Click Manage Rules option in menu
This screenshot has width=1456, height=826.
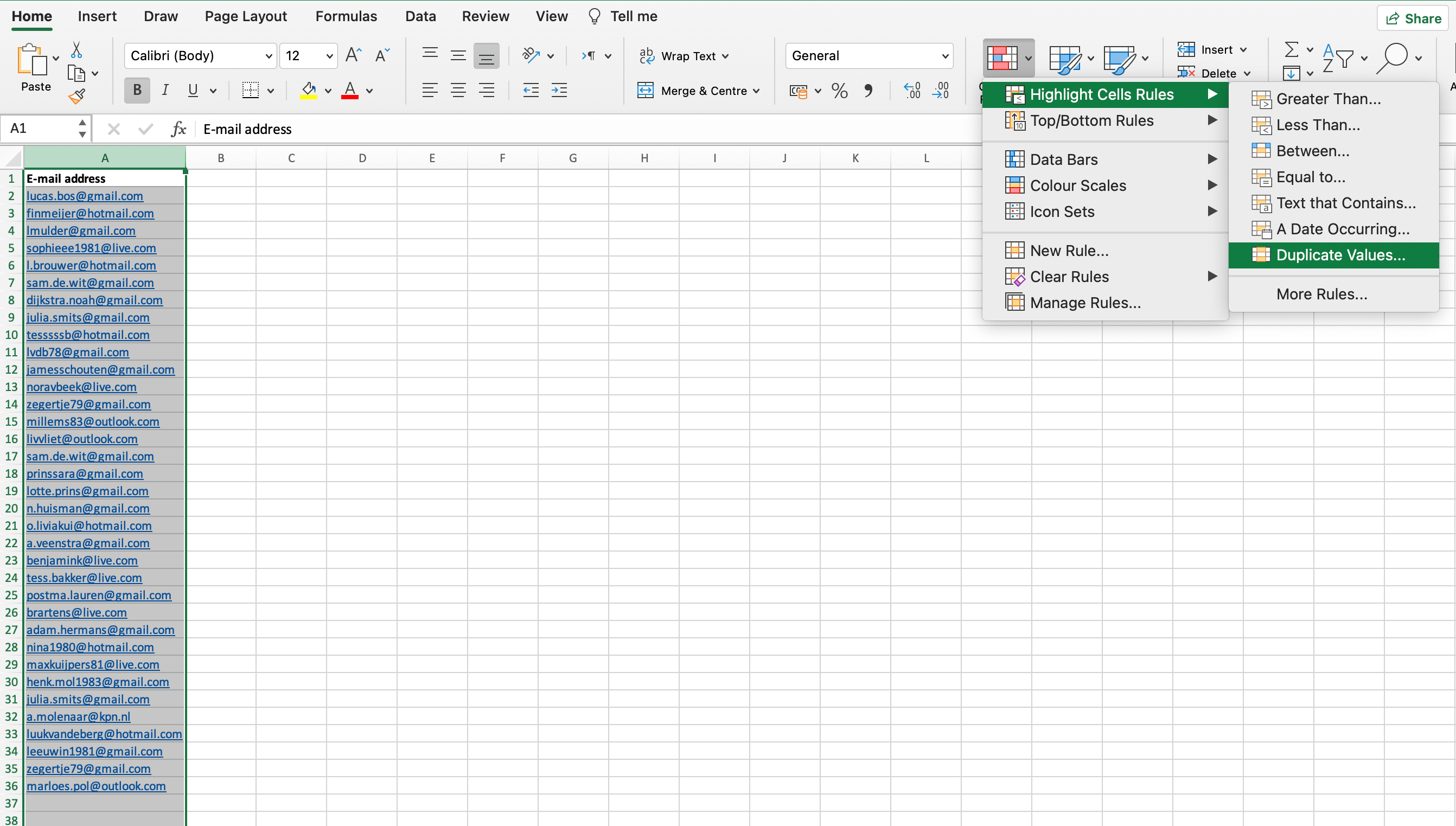[x=1085, y=302]
